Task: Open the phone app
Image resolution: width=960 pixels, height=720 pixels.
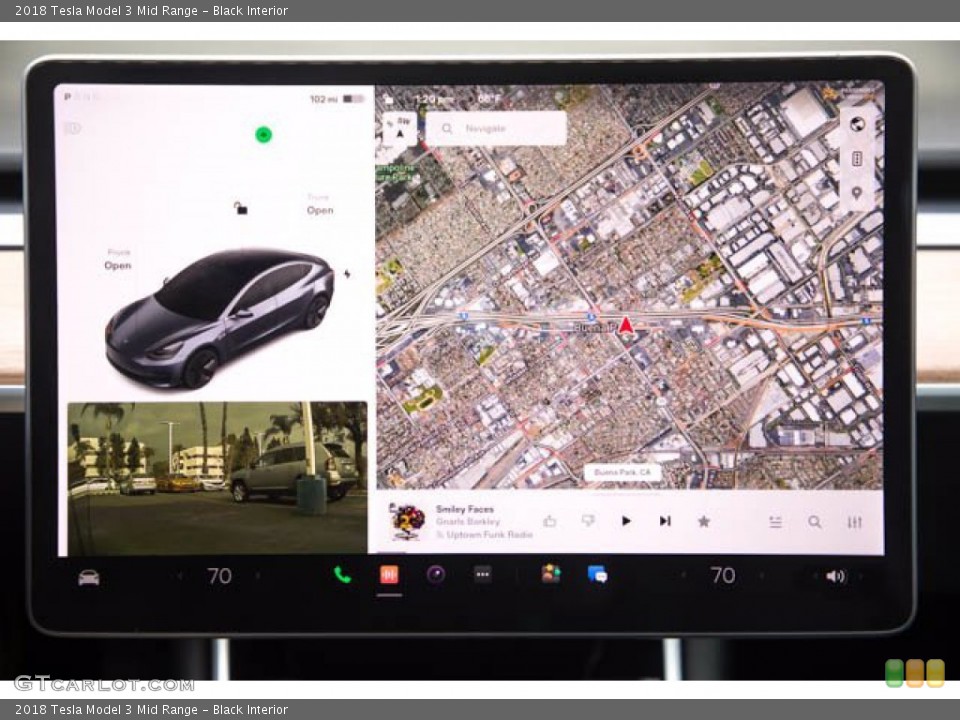Action: (x=342, y=575)
